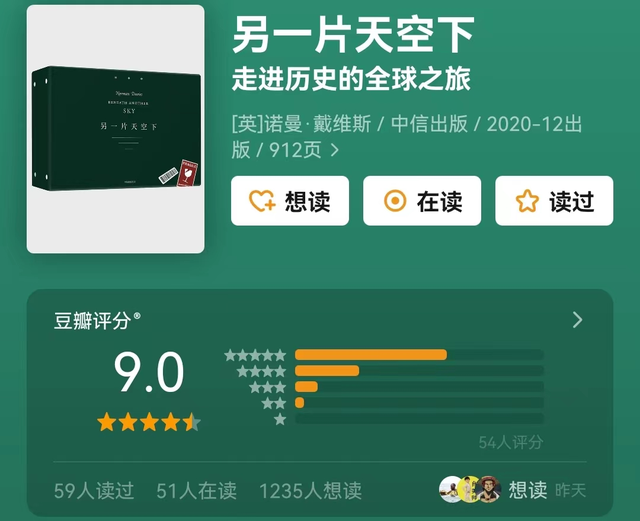Open the yellow middle user avatar
Viewport: 640px width, 521px height.
click(x=469, y=489)
